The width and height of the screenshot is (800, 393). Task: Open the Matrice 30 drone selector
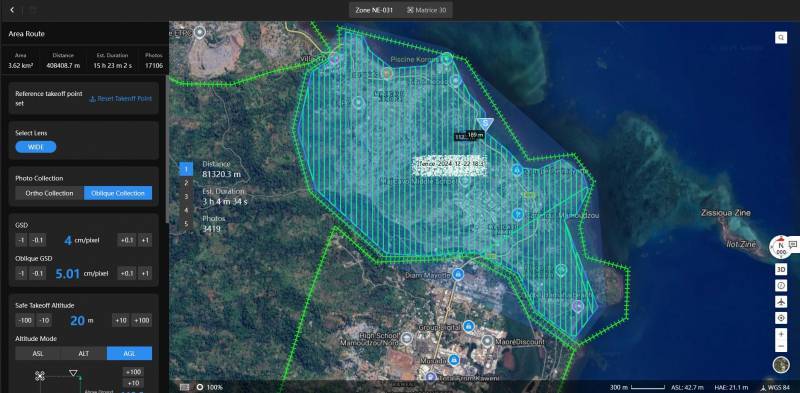[x=426, y=10]
